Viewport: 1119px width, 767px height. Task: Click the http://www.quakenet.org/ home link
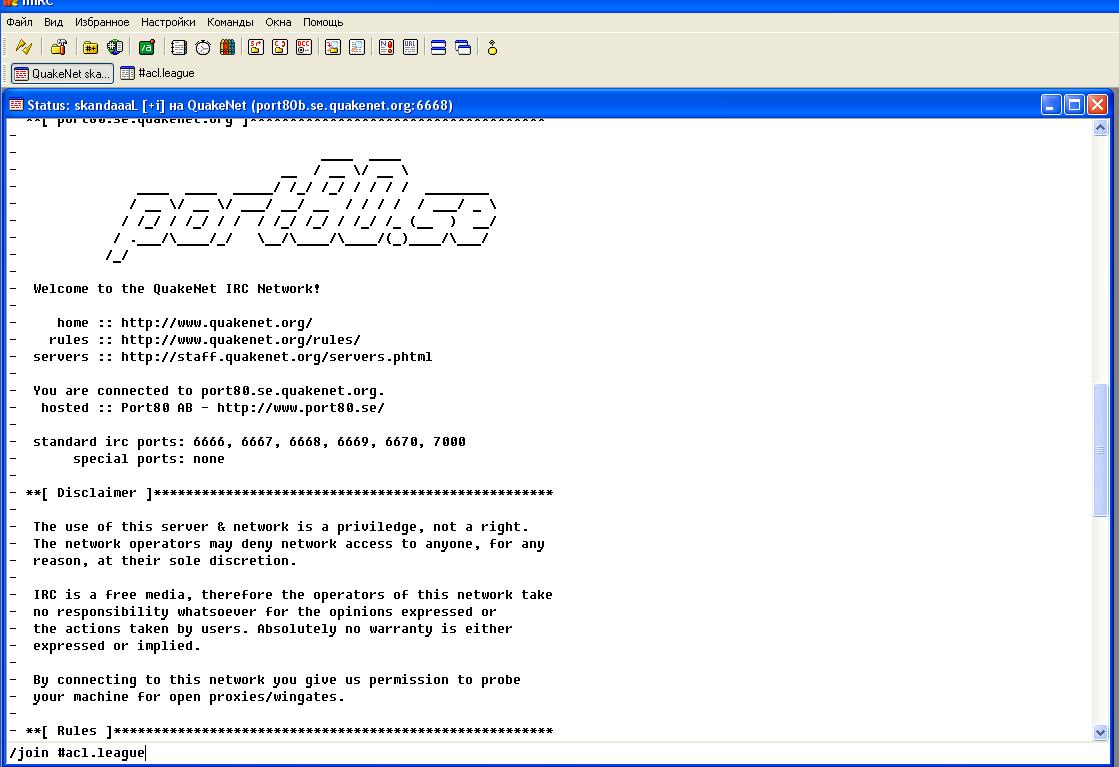coord(217,323)
